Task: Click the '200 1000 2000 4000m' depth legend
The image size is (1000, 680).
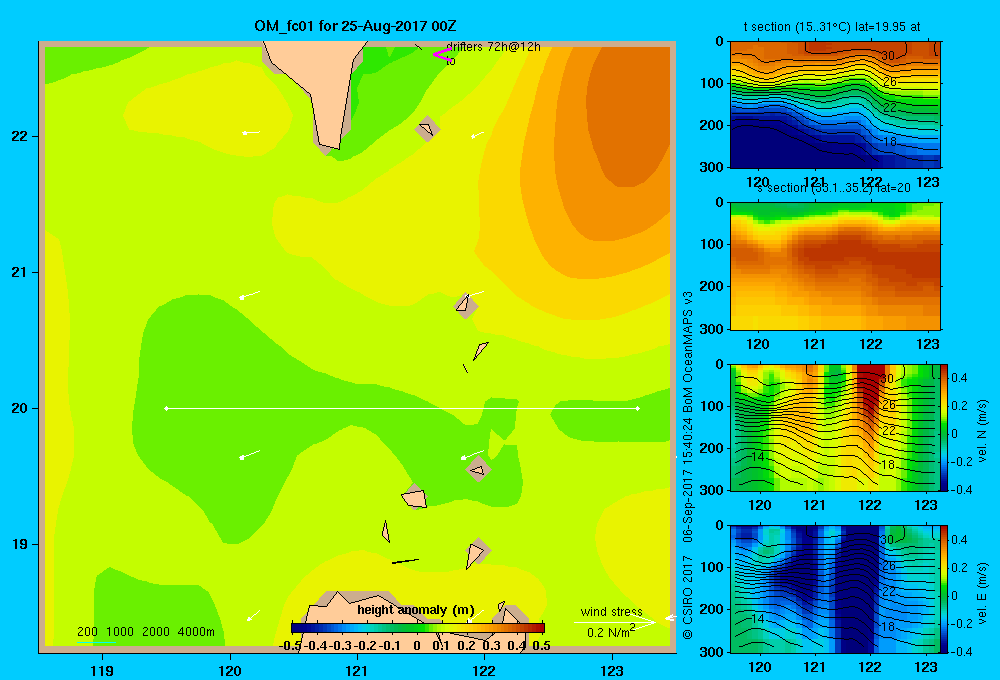Action: pos(145,632)
